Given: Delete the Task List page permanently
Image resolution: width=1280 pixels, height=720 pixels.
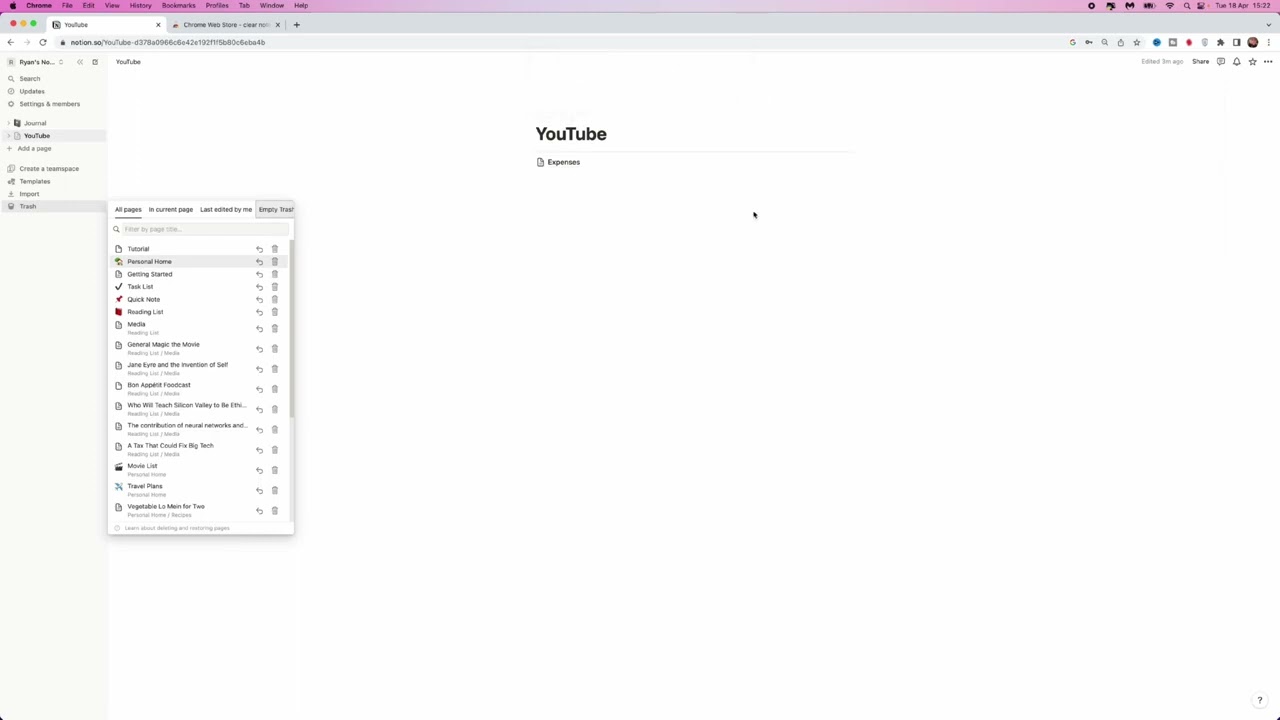Looking at the screenshot, I should click(x=275, y=287).
